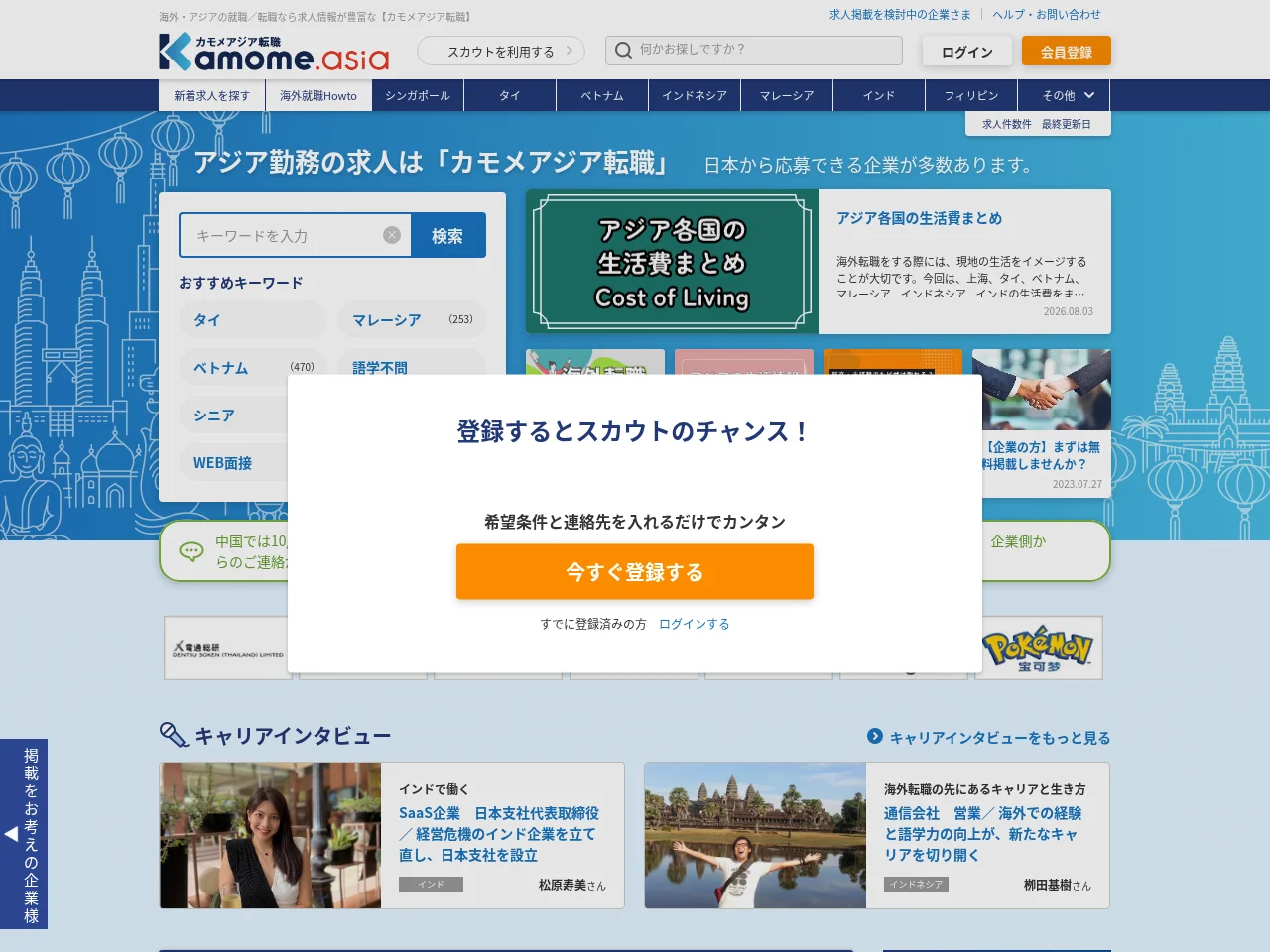Focus the header 何かお探しですか search field
This screenshot has height=952, width=1270.
(x=754, y=51)
